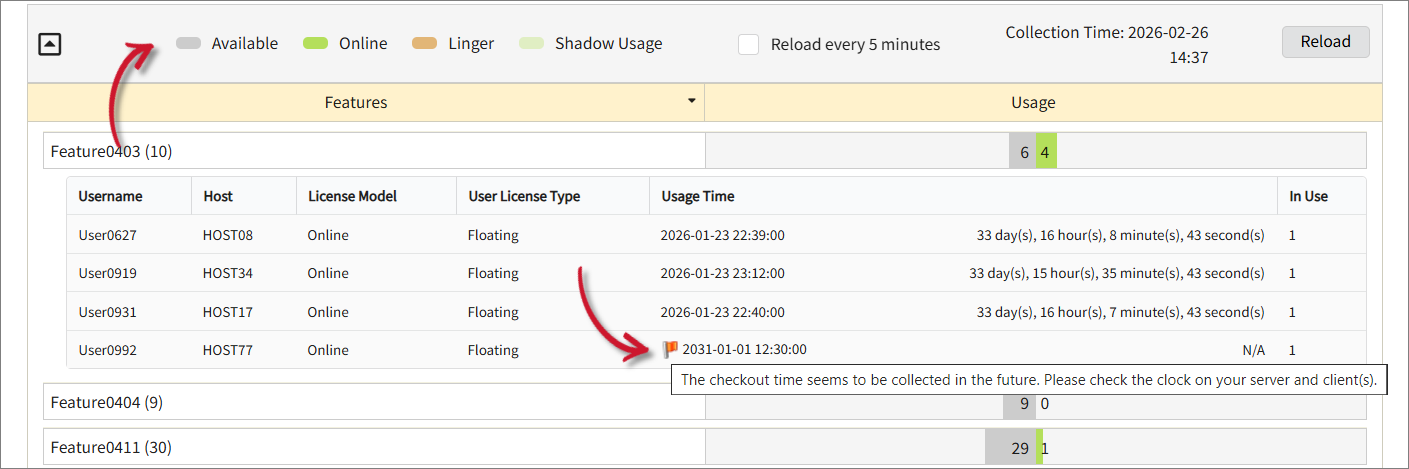Click the green Online legend swatch
The image size is (1409, 469).
click(x=316, y=44)
